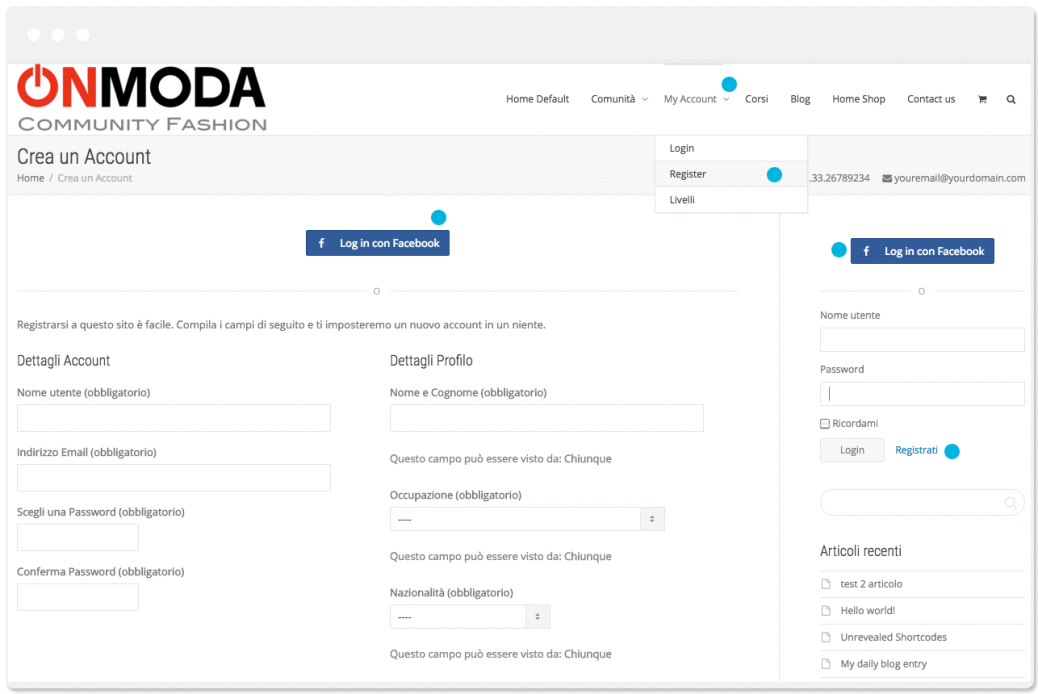
Task: Select Register from My Account menu
Action: [x=688, y=174]
